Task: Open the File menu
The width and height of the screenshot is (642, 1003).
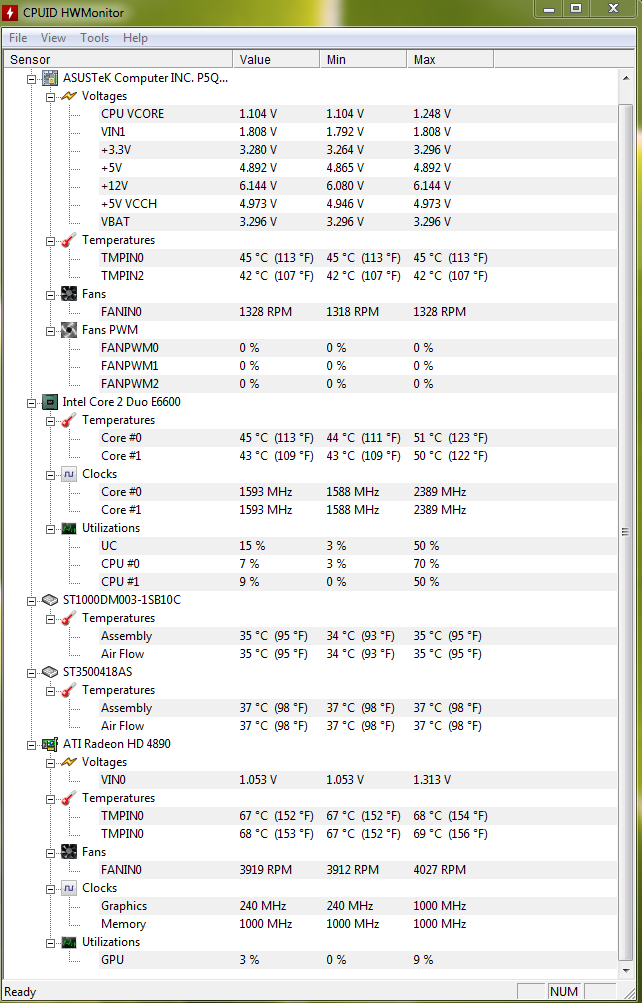Action: click(x=18, y=38)
